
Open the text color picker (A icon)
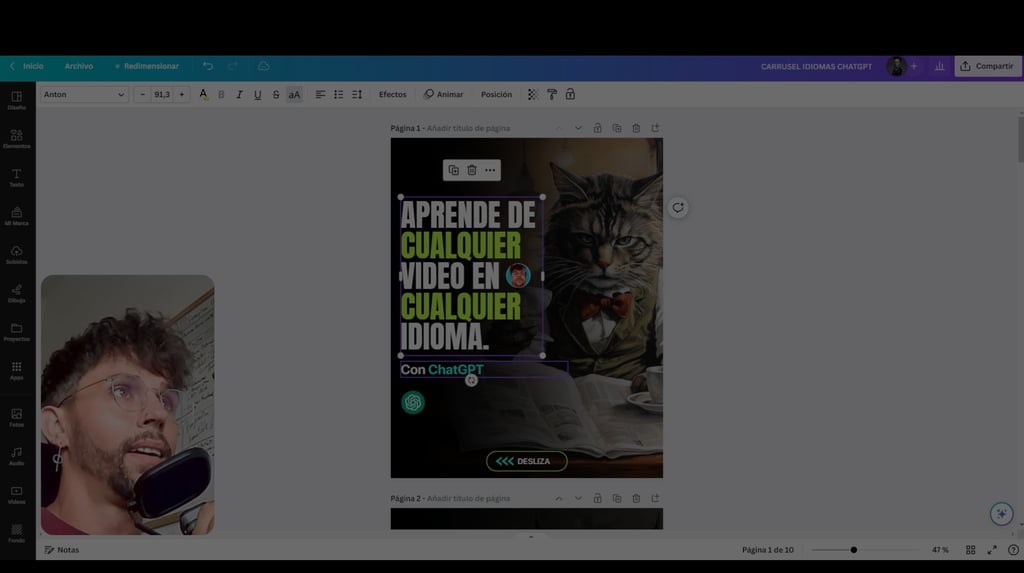203,95
